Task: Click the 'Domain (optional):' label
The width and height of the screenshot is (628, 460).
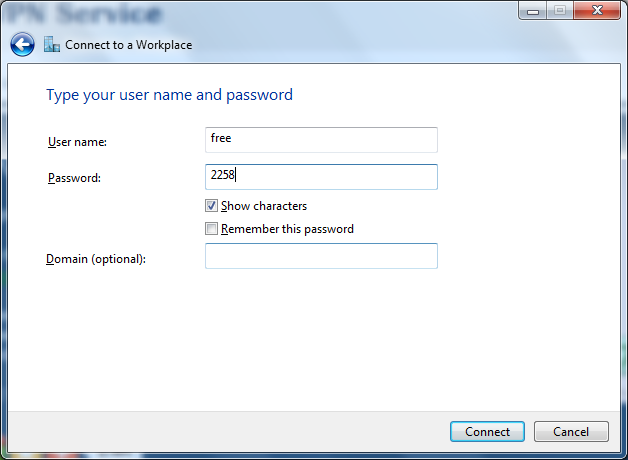Action: (x=96, y=259)
